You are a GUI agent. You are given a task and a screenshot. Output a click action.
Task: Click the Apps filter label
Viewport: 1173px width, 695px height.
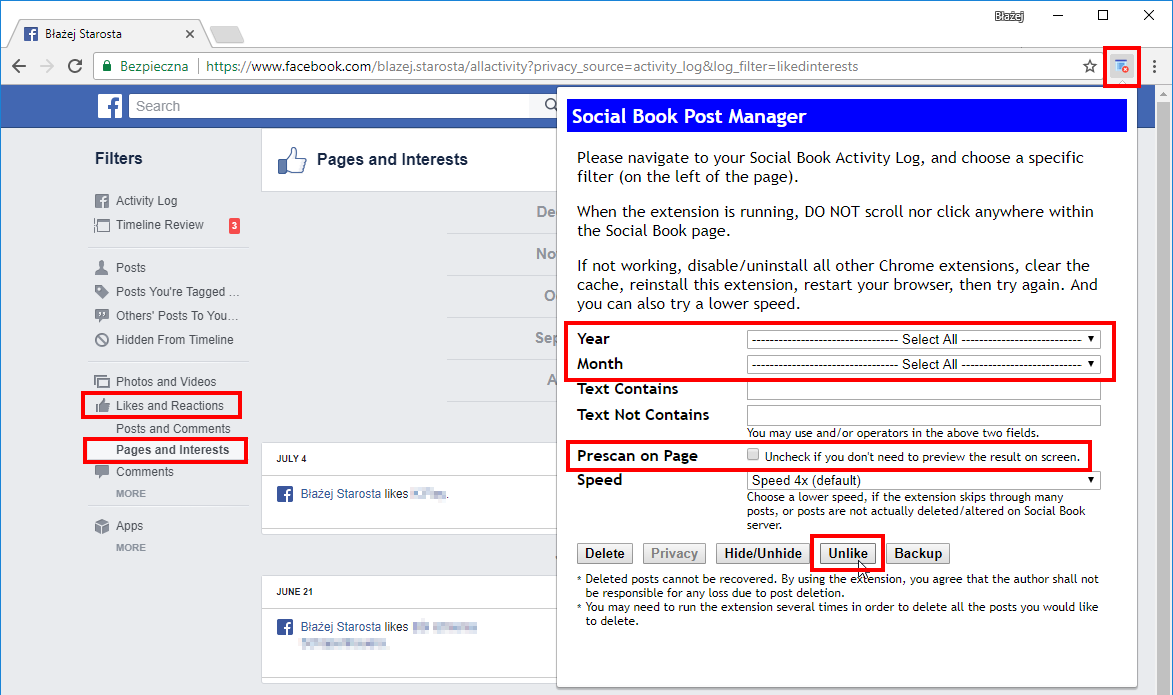coord(129,526)
